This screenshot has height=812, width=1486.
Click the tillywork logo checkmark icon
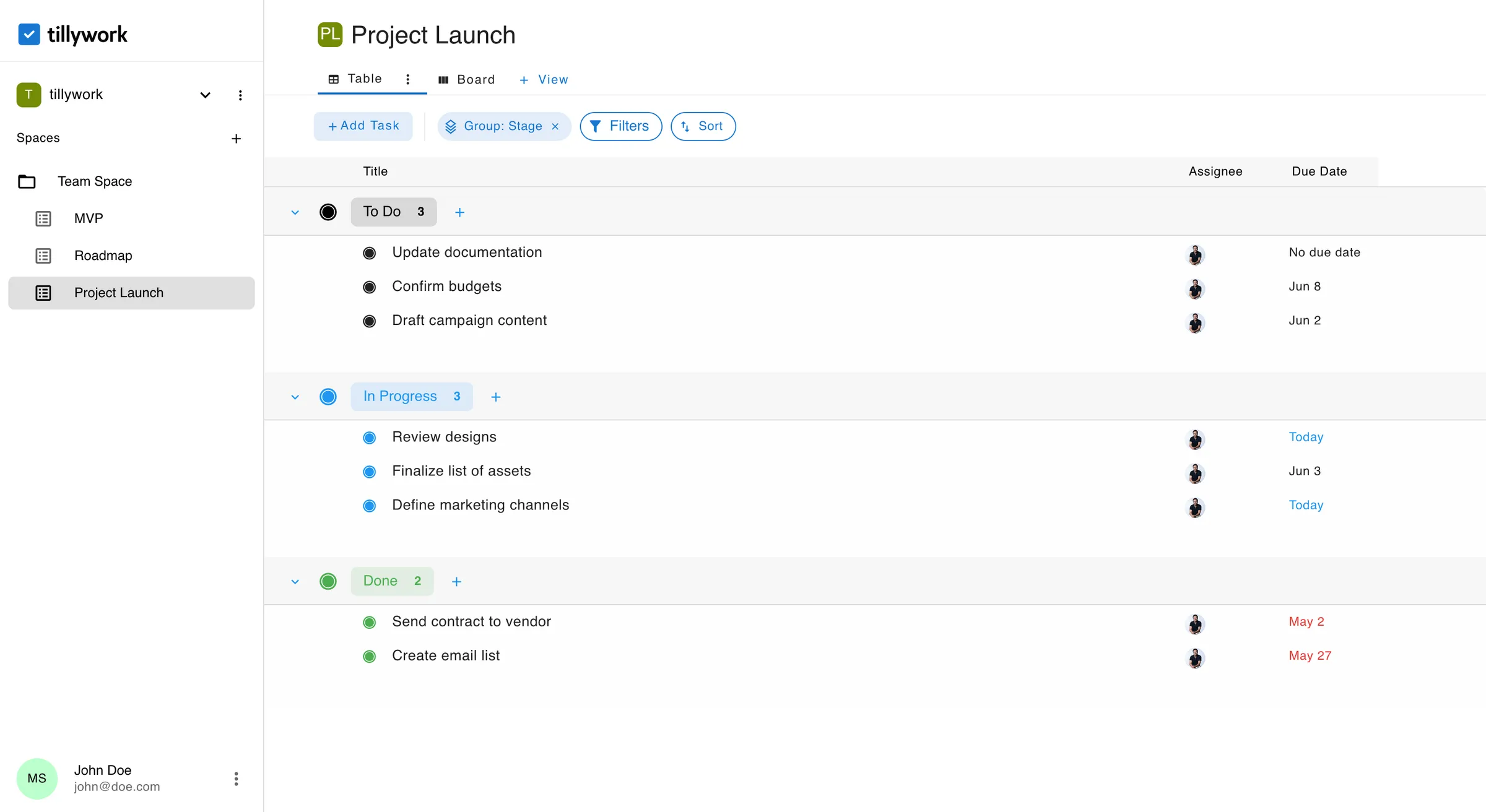pos(28,34)
